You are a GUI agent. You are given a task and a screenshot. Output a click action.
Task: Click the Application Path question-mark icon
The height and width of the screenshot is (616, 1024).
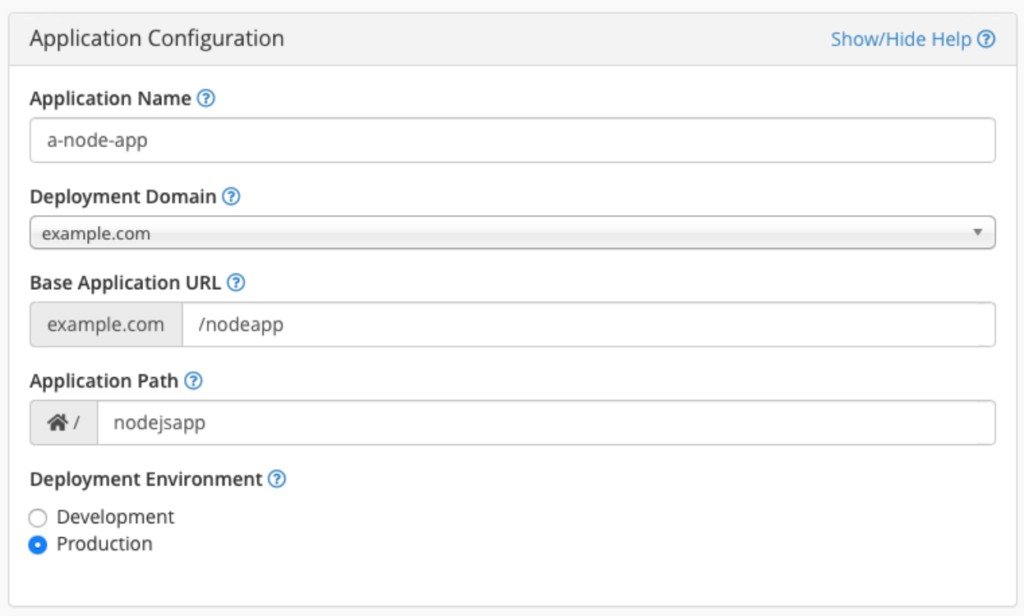[195, 381]
